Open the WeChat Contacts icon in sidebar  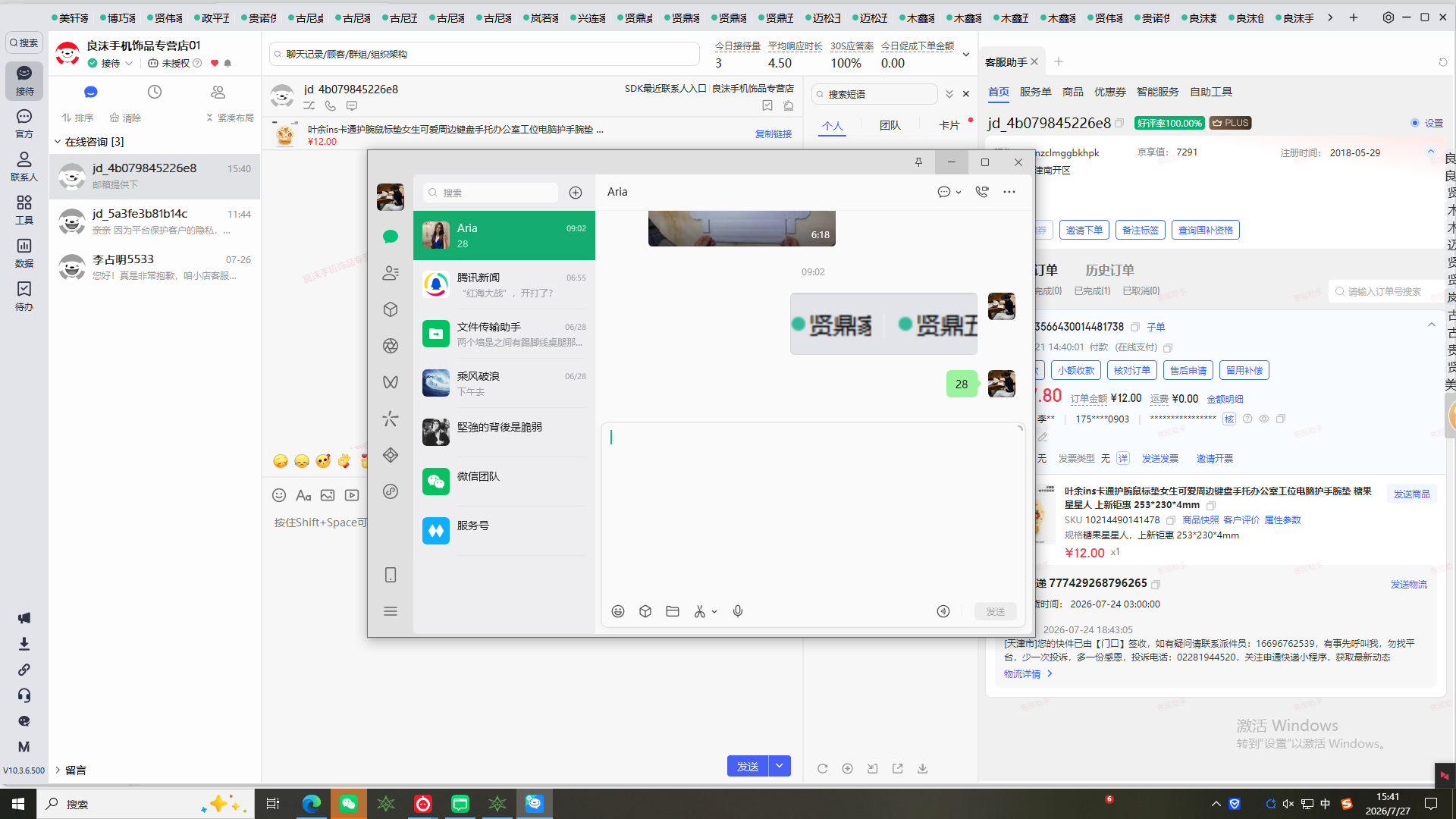pyautogui.click(x=391, y=273)
